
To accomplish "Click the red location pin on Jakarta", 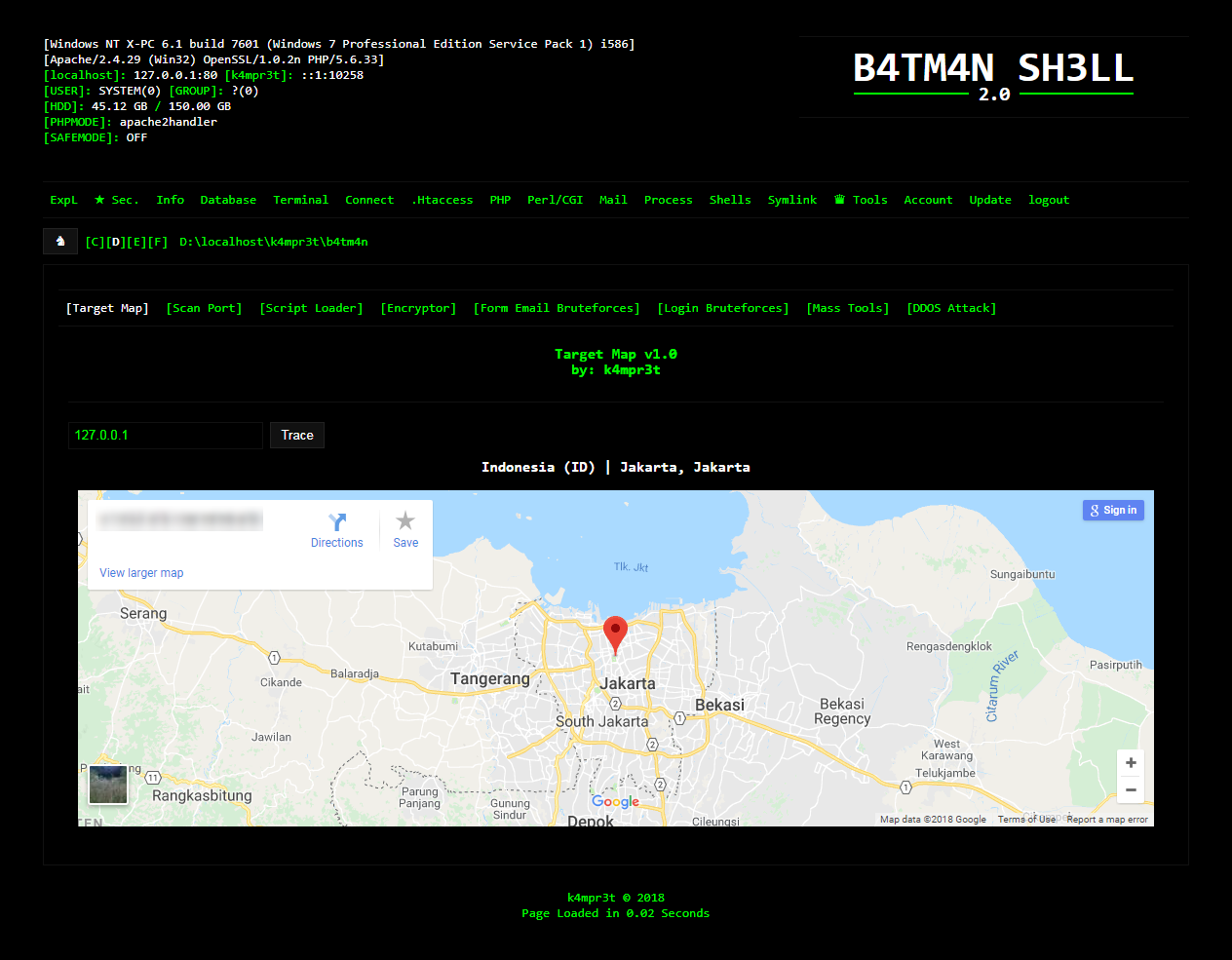I will 615,634.
